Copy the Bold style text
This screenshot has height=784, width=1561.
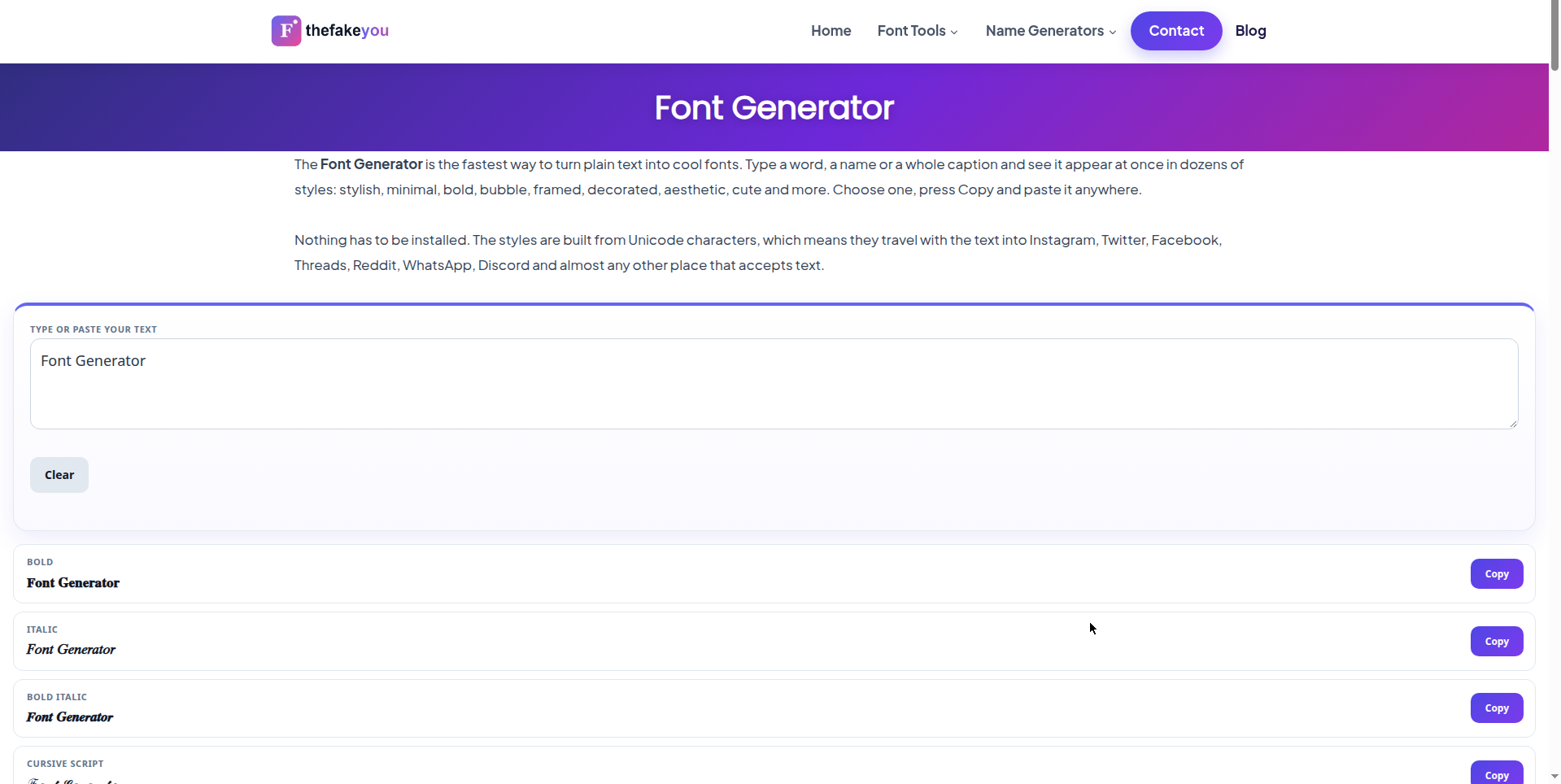click(x=1497, y=574)
